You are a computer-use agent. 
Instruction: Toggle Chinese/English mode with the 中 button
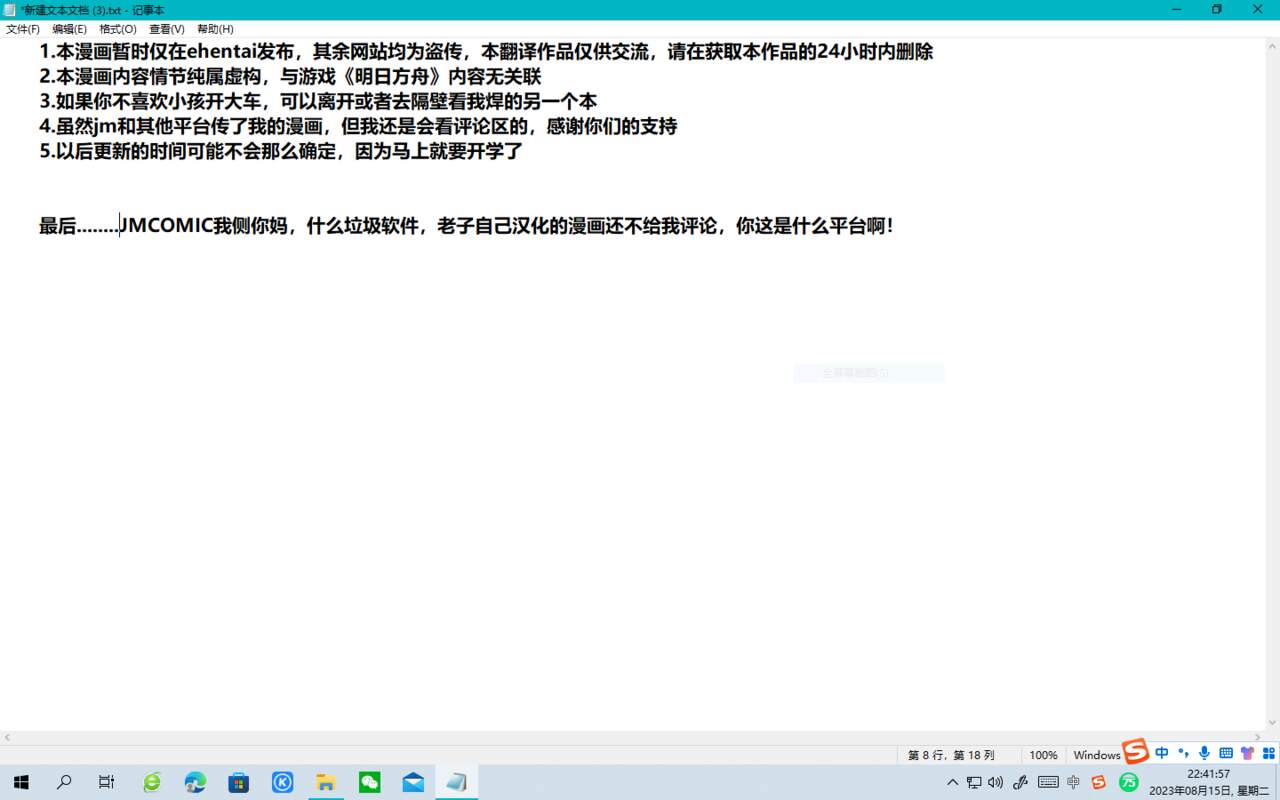1162,753
